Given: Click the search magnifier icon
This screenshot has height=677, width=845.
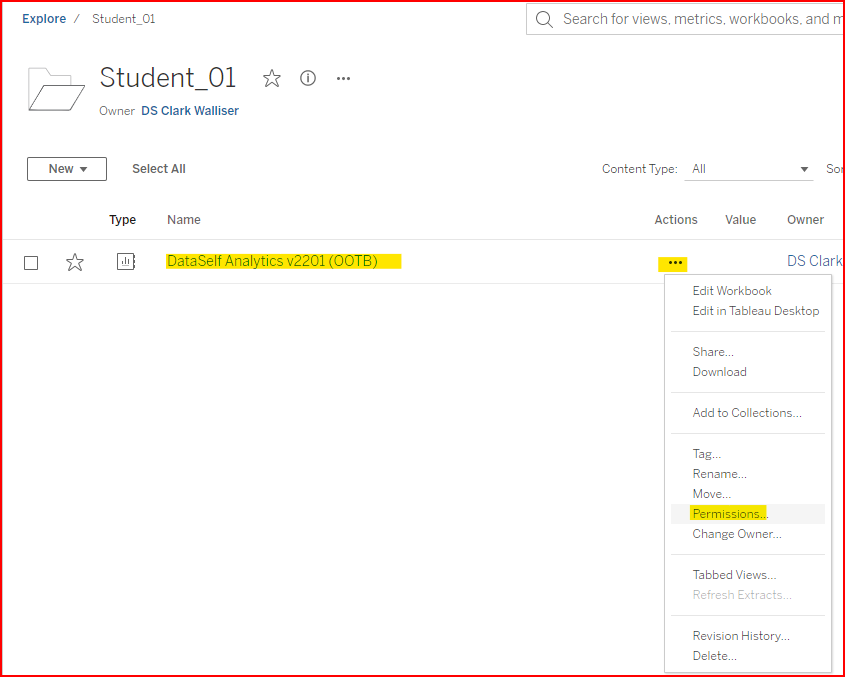Looking at the screenshot, I should 544,19.
